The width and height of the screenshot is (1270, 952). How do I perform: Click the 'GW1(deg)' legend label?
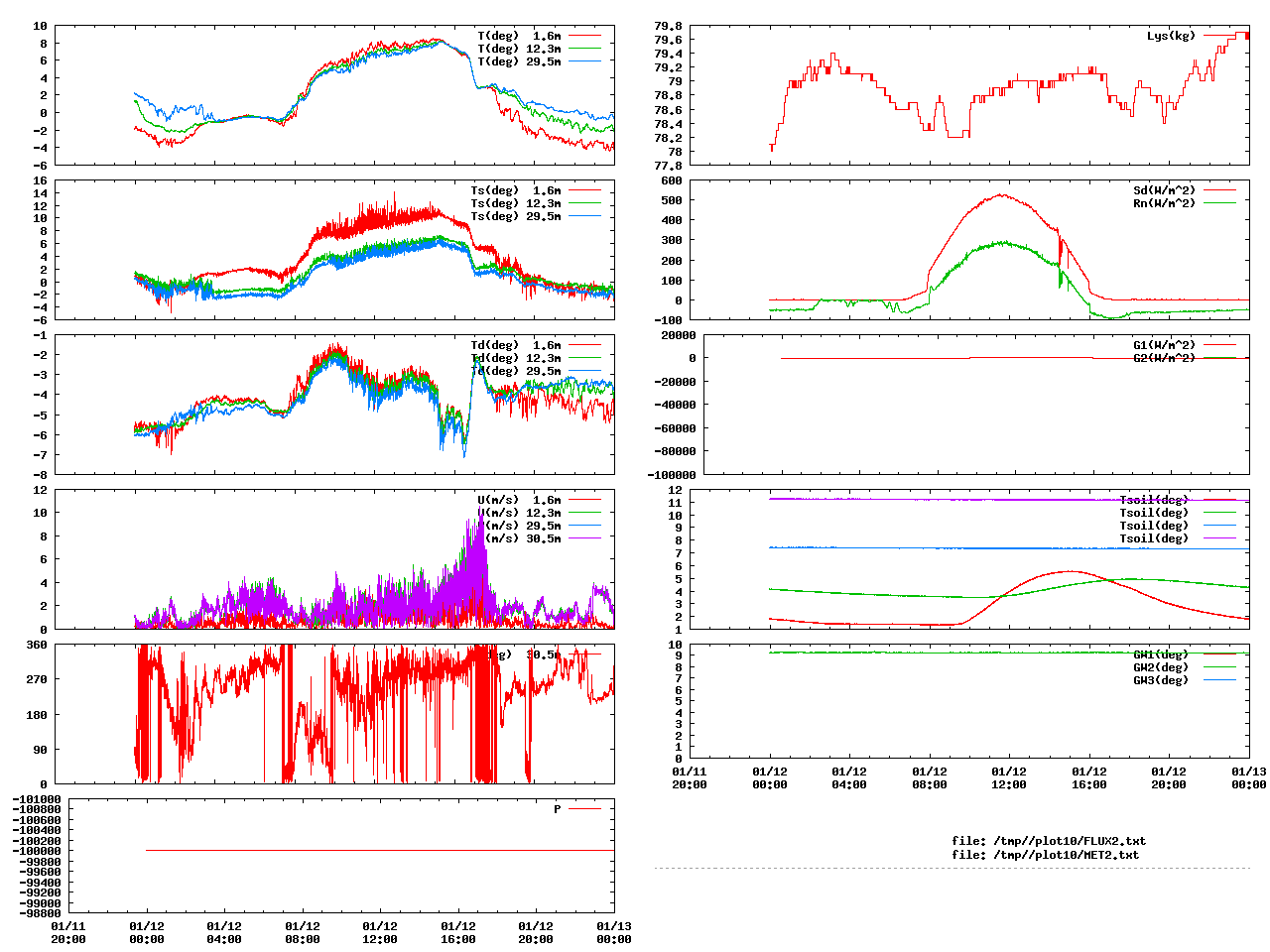(x=1161, y=654)
